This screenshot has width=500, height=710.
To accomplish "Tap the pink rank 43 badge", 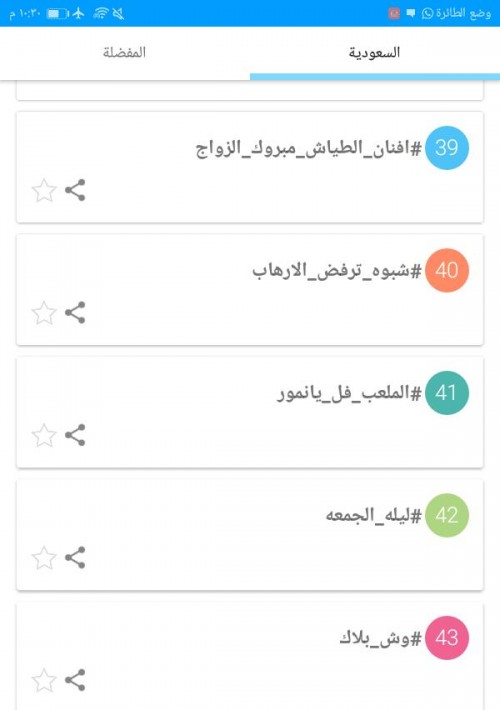I will [447, 638].
